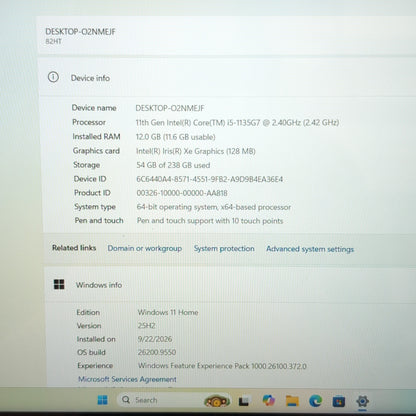
Task: Click the Related links label
Action: (74, 248)
